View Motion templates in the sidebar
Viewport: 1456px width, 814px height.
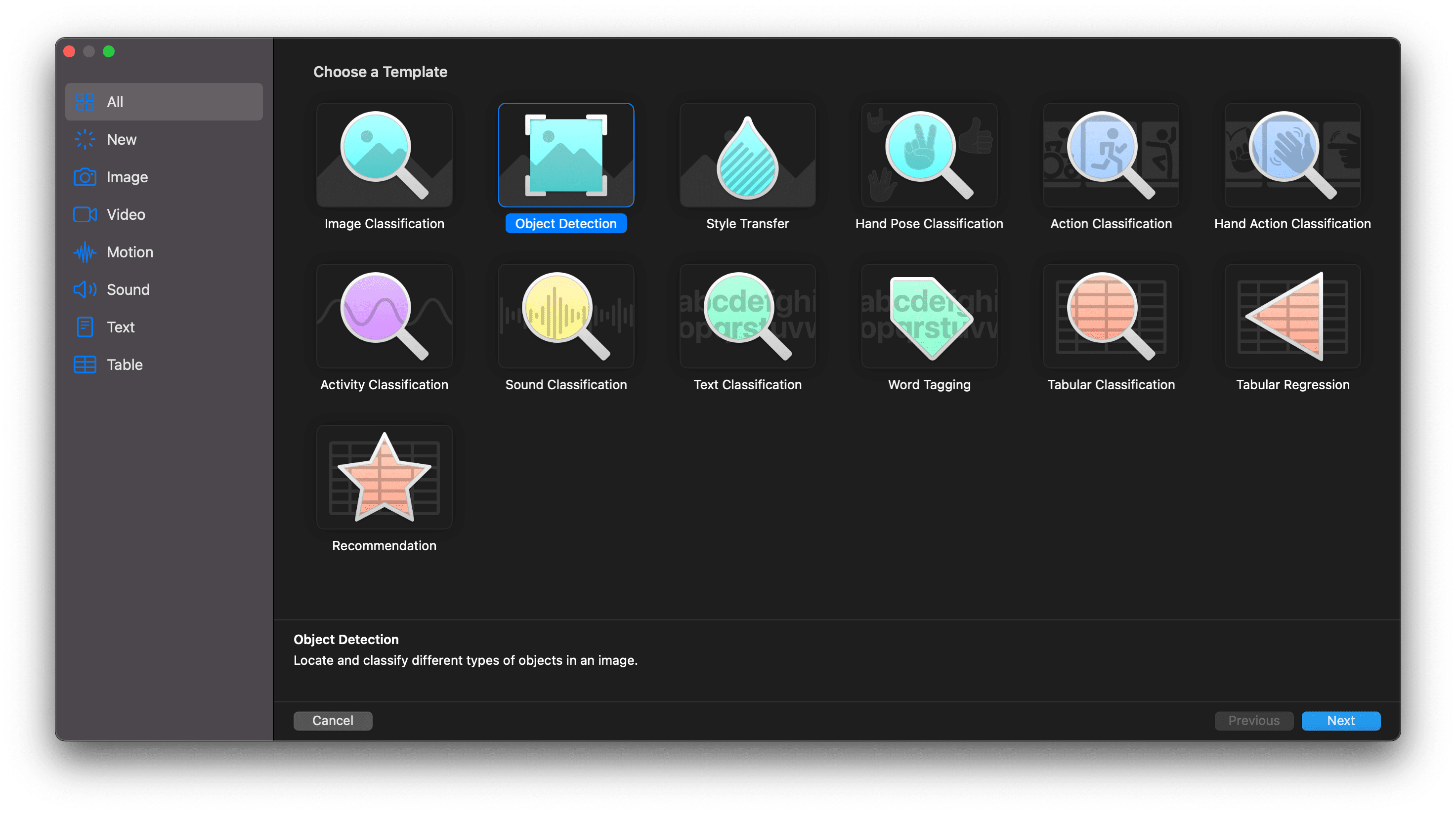point(129,252)
